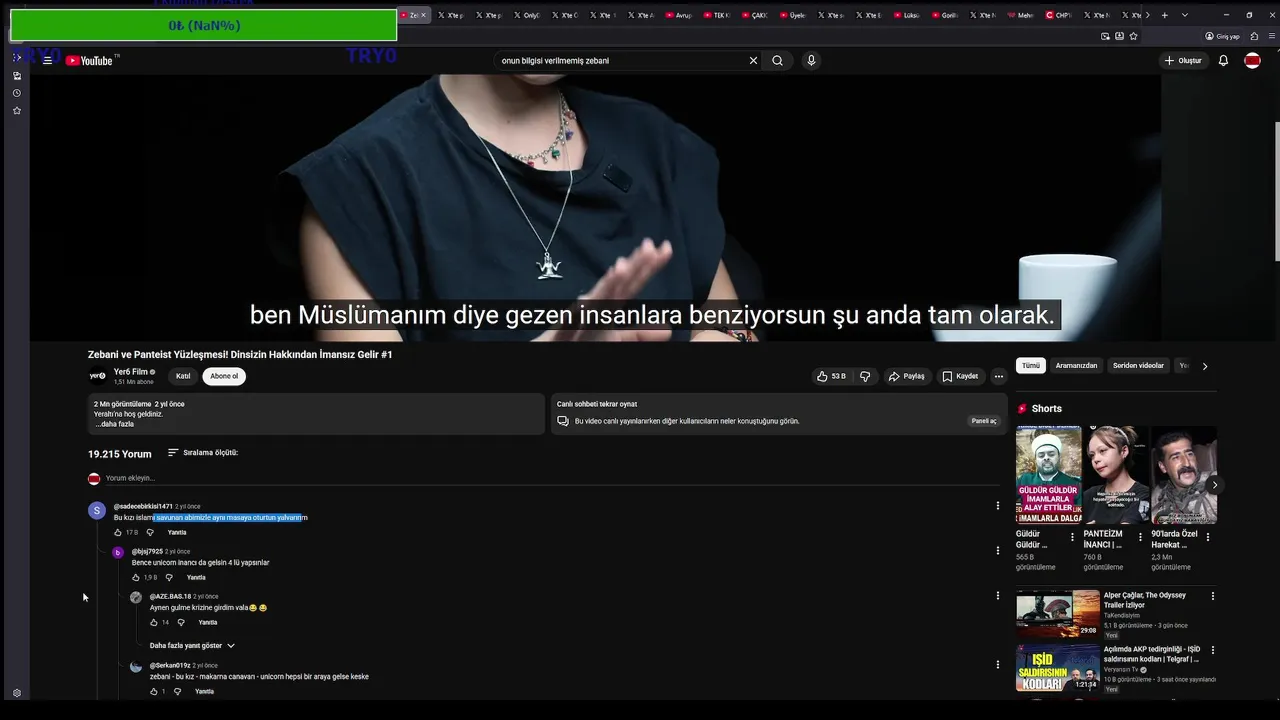Dislike the video
The image size is (1280, 720).
coord(865,377)
